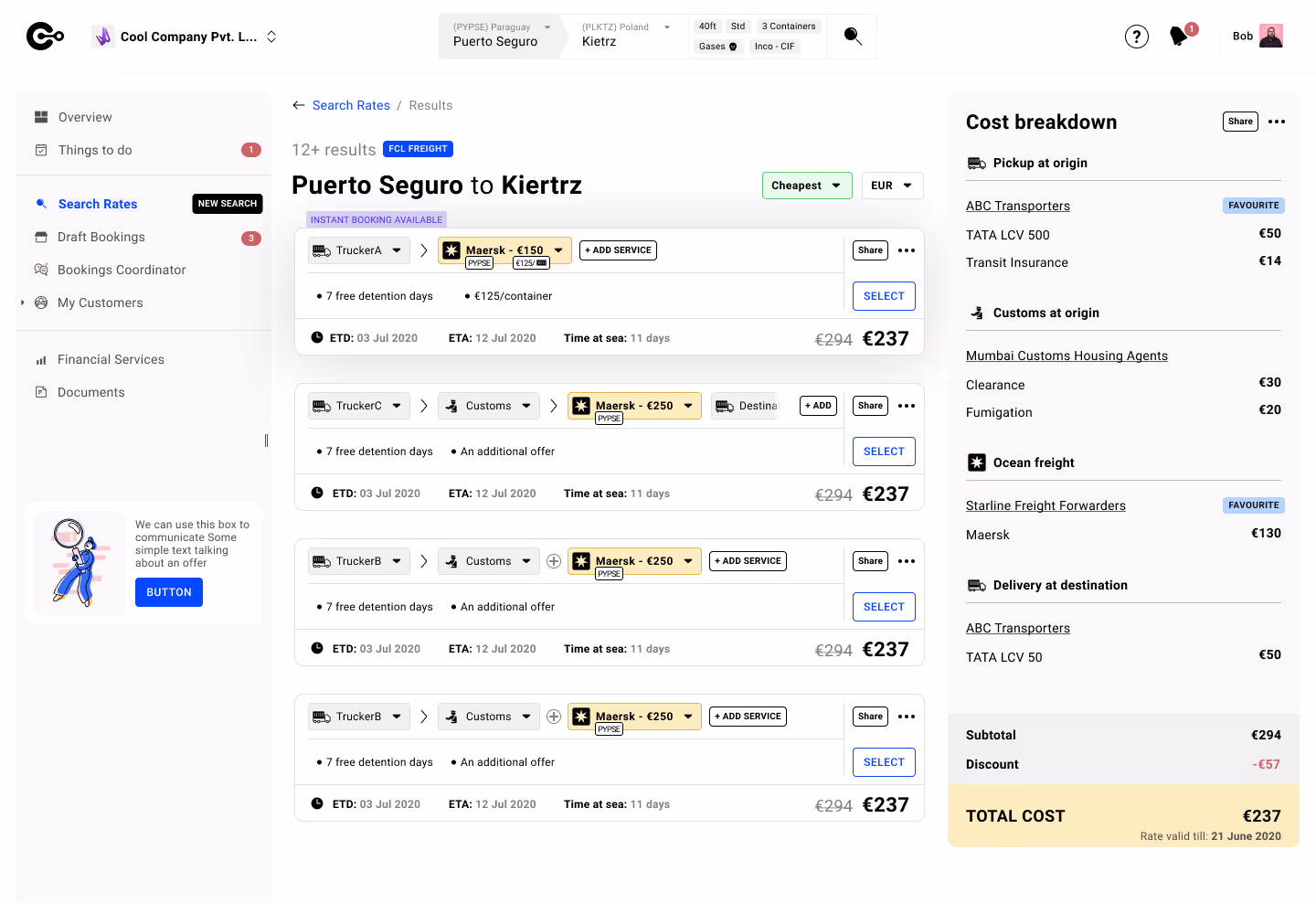Image resolution: width=1316 pixels, height=903 pixels.
Task: Click the Draft Bookings icon in sidebar
Action: [x=41, y=237]
